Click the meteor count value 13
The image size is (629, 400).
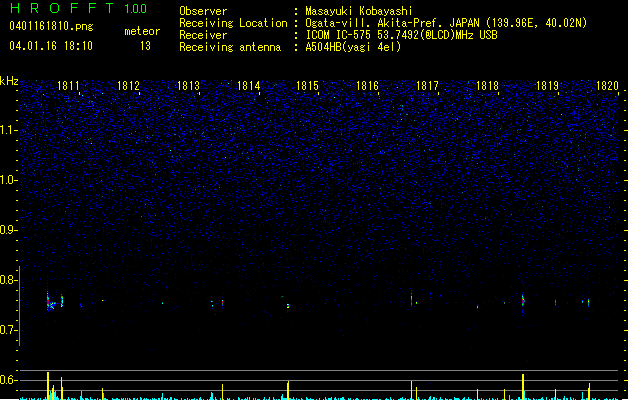coord(145,46)
